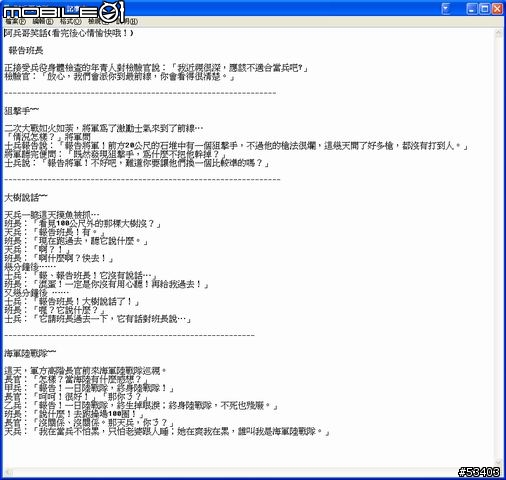
Task: Click the line asking 當海陸有什麼感想
Action: click(x=76, y=379)
